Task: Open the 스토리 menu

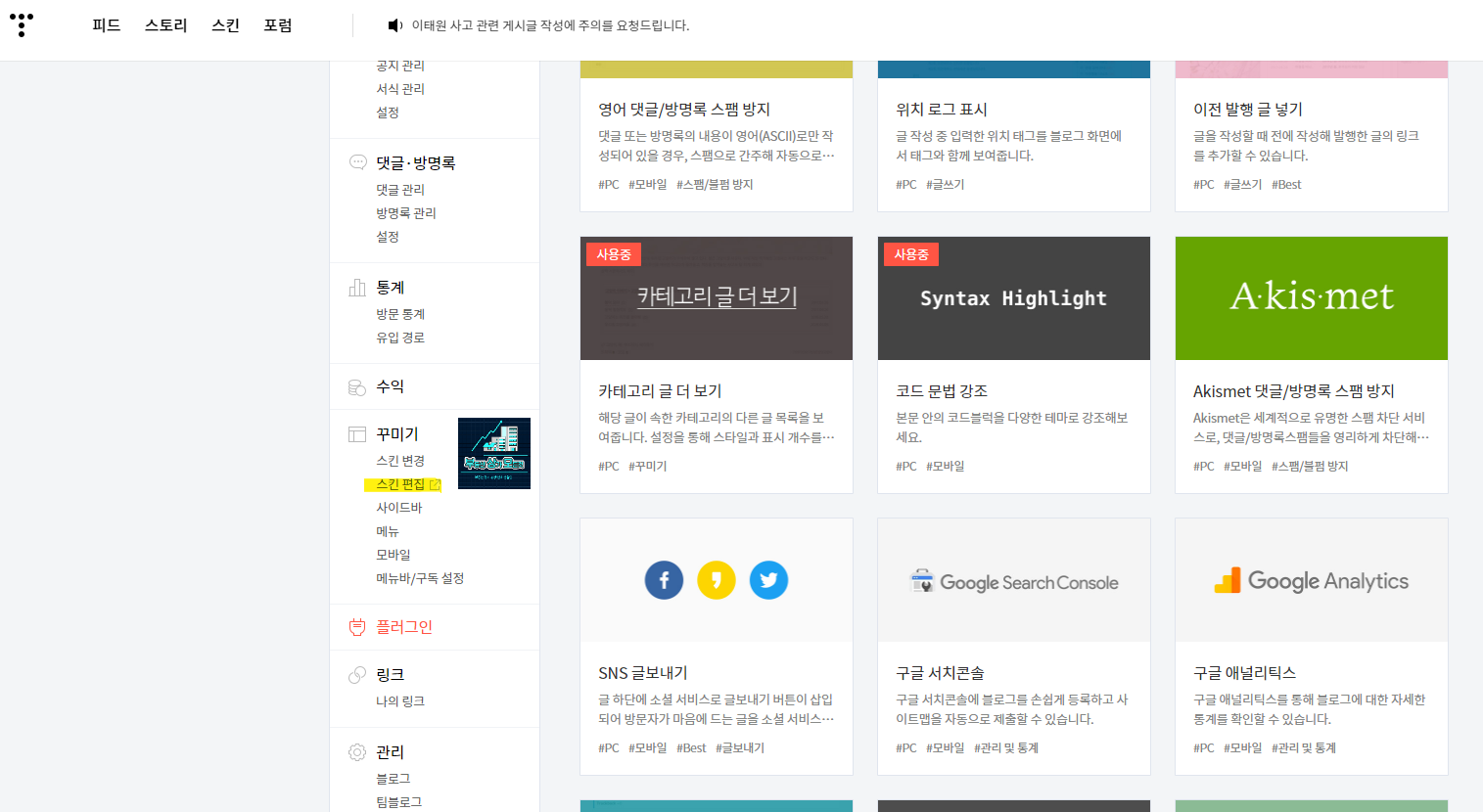Action: click(x=166, y=25)
